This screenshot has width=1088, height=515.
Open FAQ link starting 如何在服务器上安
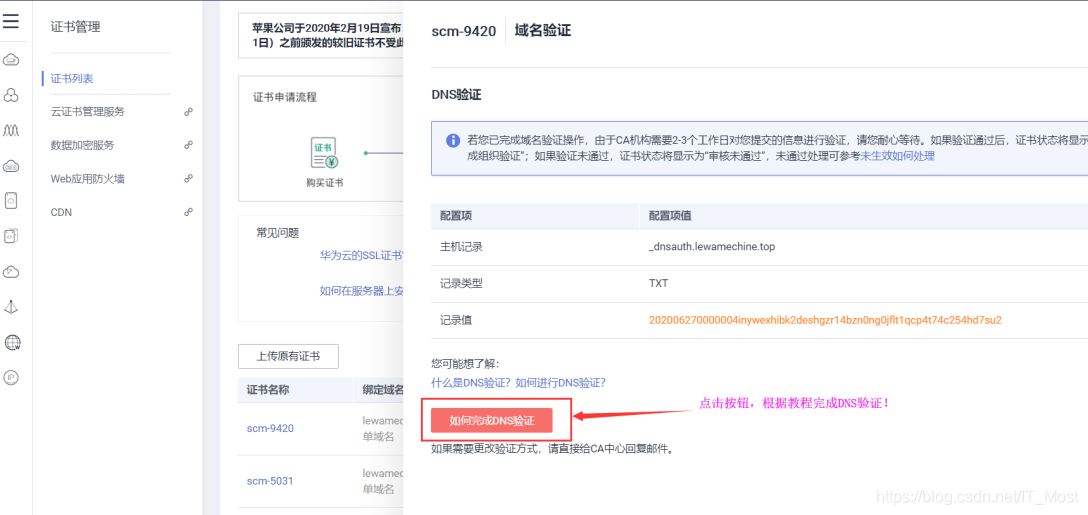coord(361,291)
